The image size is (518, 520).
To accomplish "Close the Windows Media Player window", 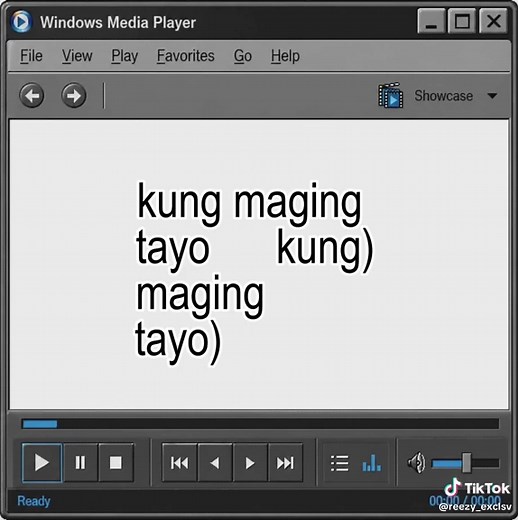I will pyautogui.click(x=493, y=21).
